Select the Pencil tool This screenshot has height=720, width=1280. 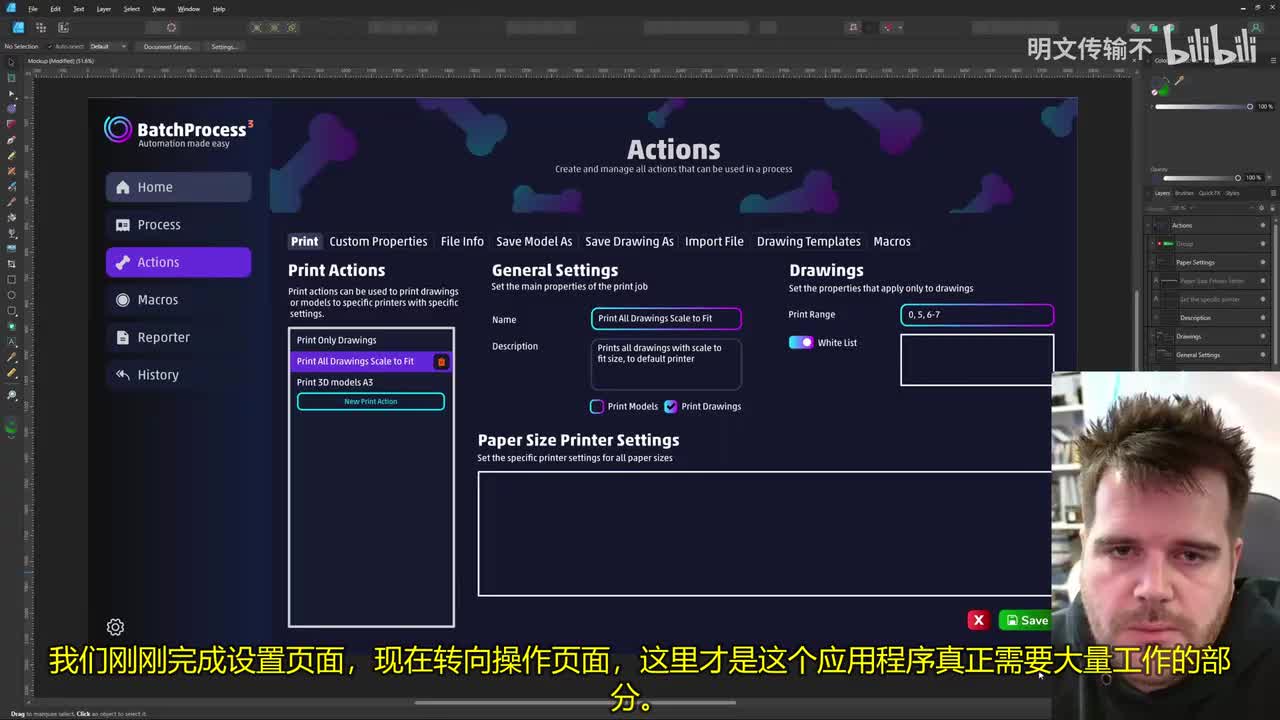click(x=11, y=155)
